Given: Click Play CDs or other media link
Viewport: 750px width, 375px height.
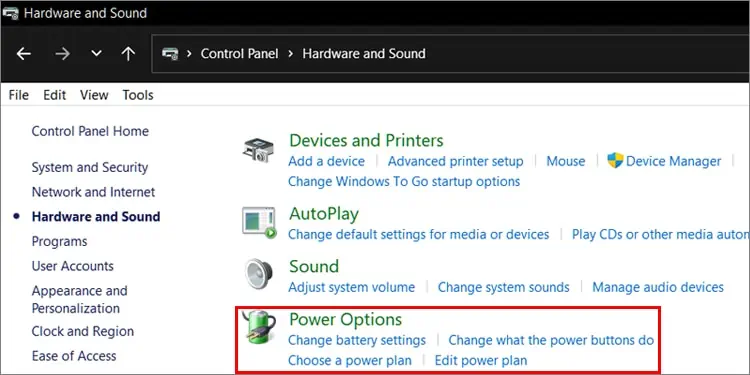Looking at the screenshot, I should coord(661,234).
